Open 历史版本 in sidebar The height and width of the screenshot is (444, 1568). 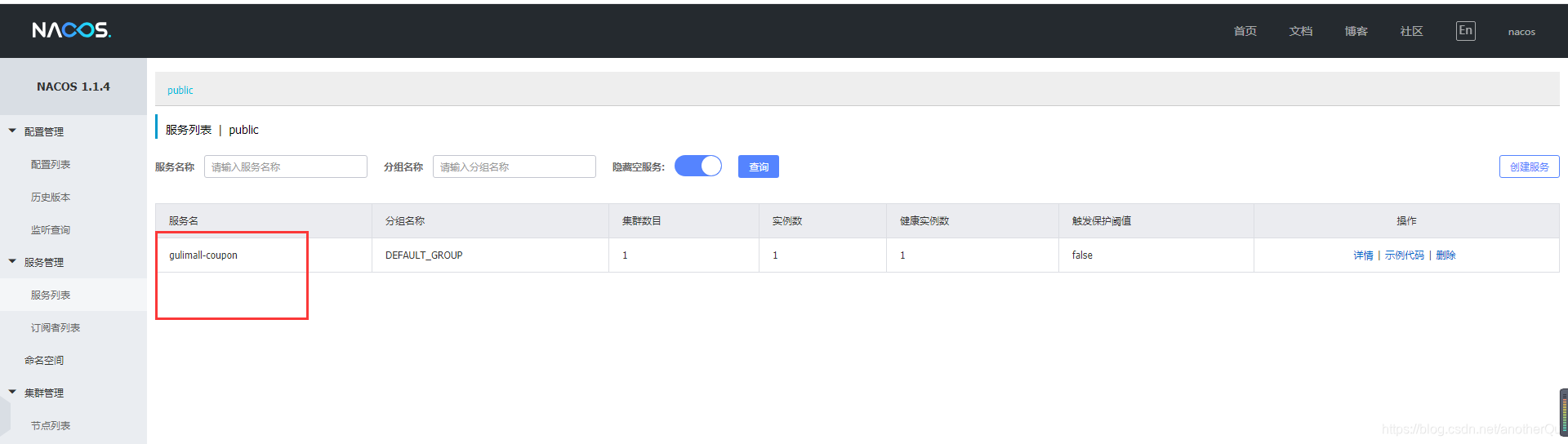click(51, 197)
